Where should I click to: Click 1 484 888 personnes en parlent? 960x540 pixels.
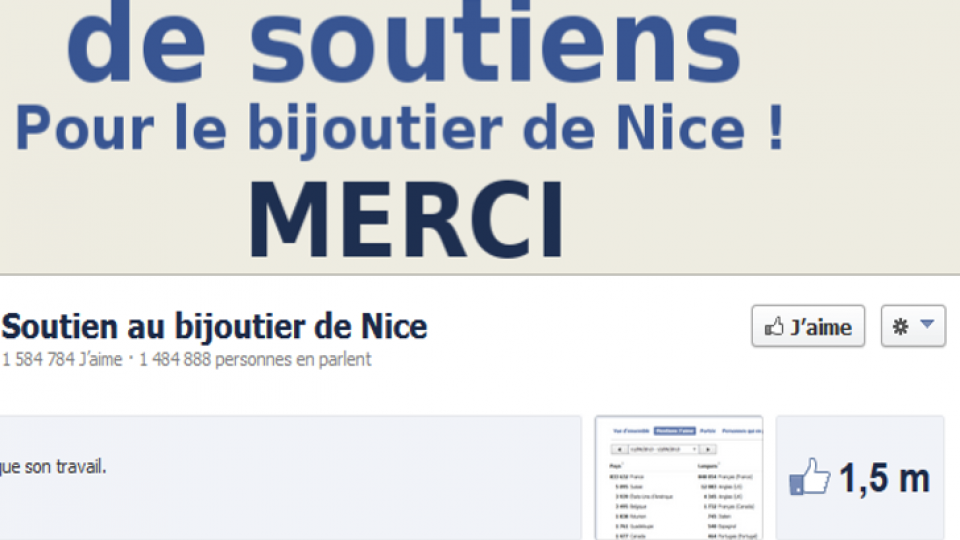pyautogui.click(x=255, y=359)
